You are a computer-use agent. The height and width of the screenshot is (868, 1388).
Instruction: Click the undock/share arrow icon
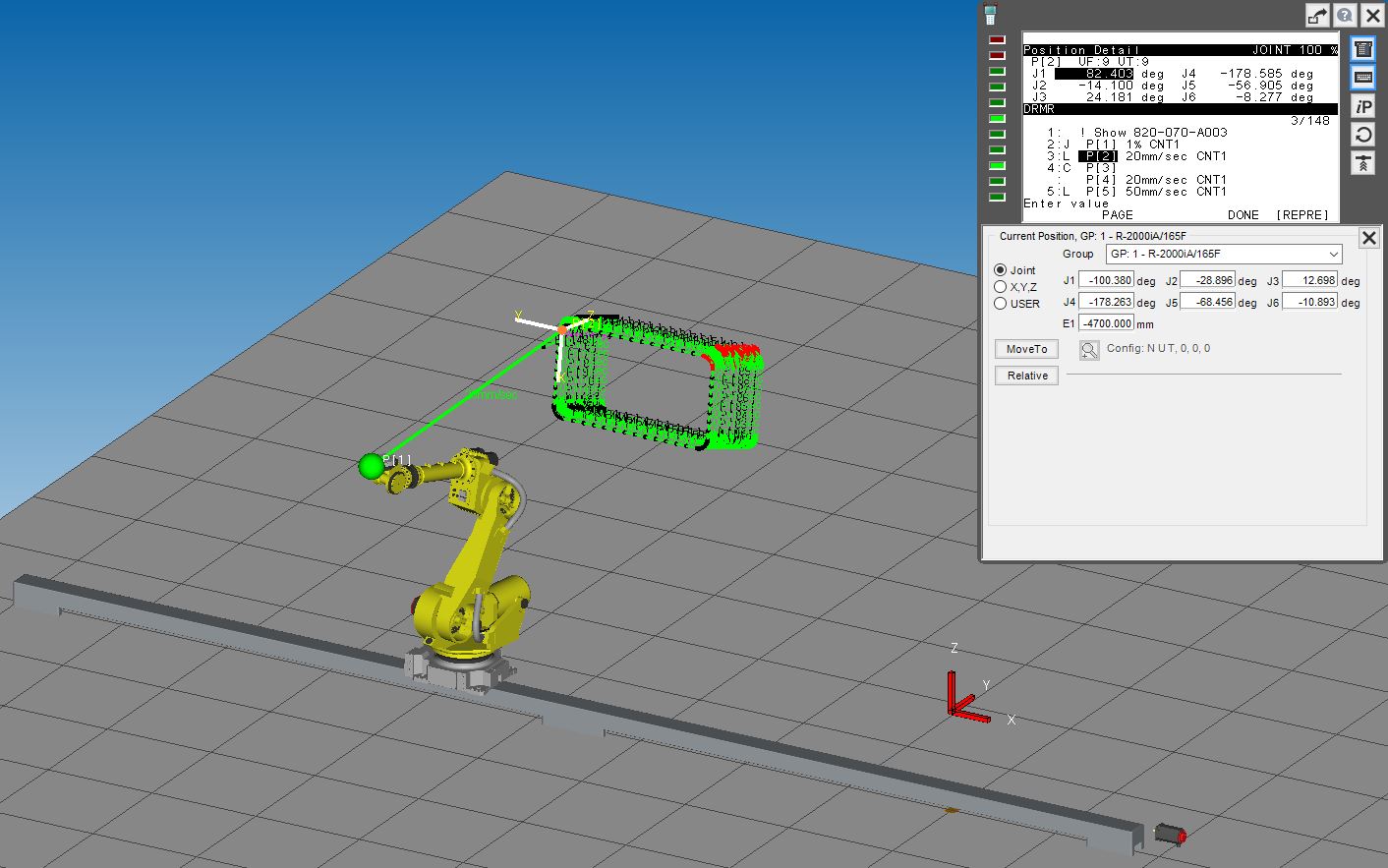pos(1317,15)
